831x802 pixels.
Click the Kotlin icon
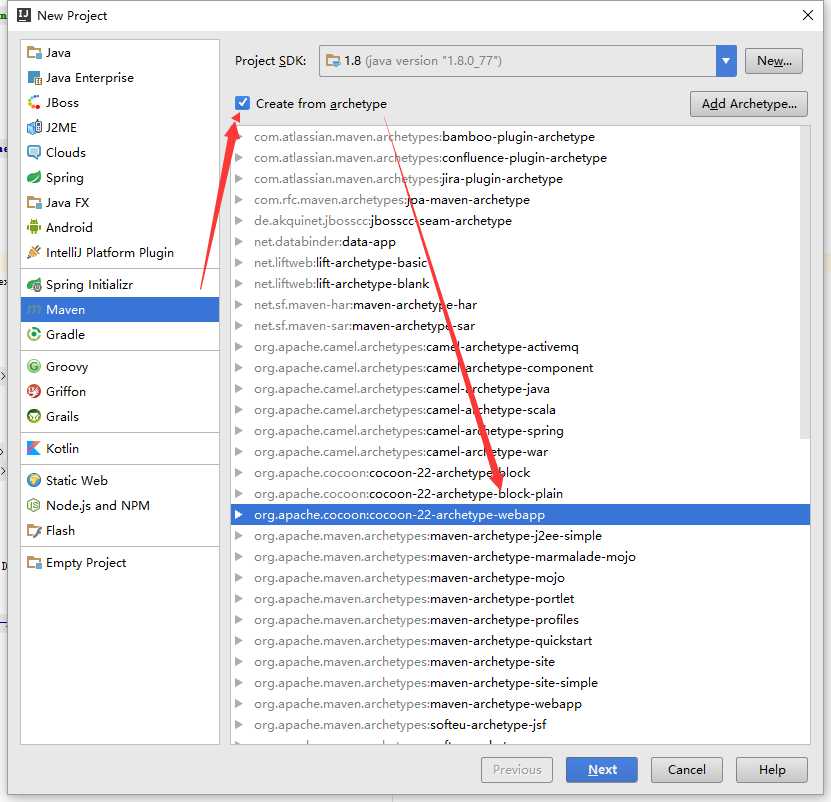coord(34,448)
